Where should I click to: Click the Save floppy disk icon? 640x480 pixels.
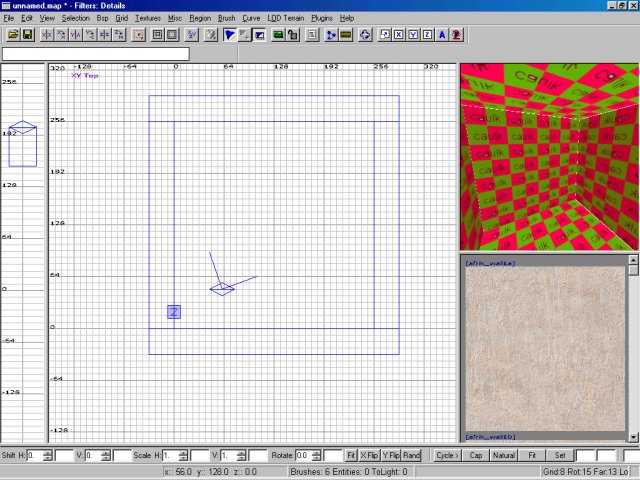[27, 34]
